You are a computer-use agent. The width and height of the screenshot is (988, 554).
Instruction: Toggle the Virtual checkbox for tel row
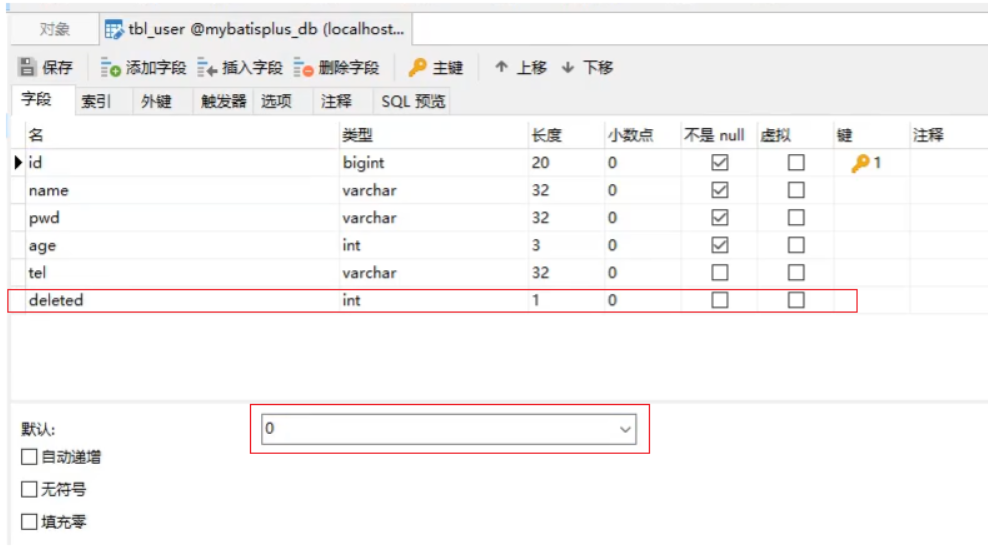[x=796, y=273]
